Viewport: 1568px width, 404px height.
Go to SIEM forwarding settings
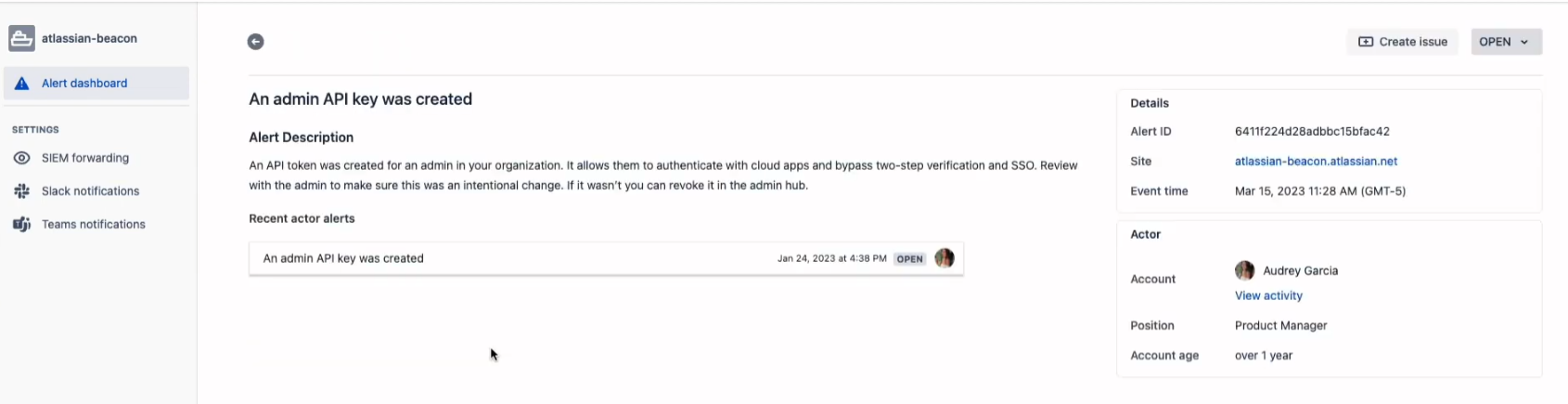85,158
